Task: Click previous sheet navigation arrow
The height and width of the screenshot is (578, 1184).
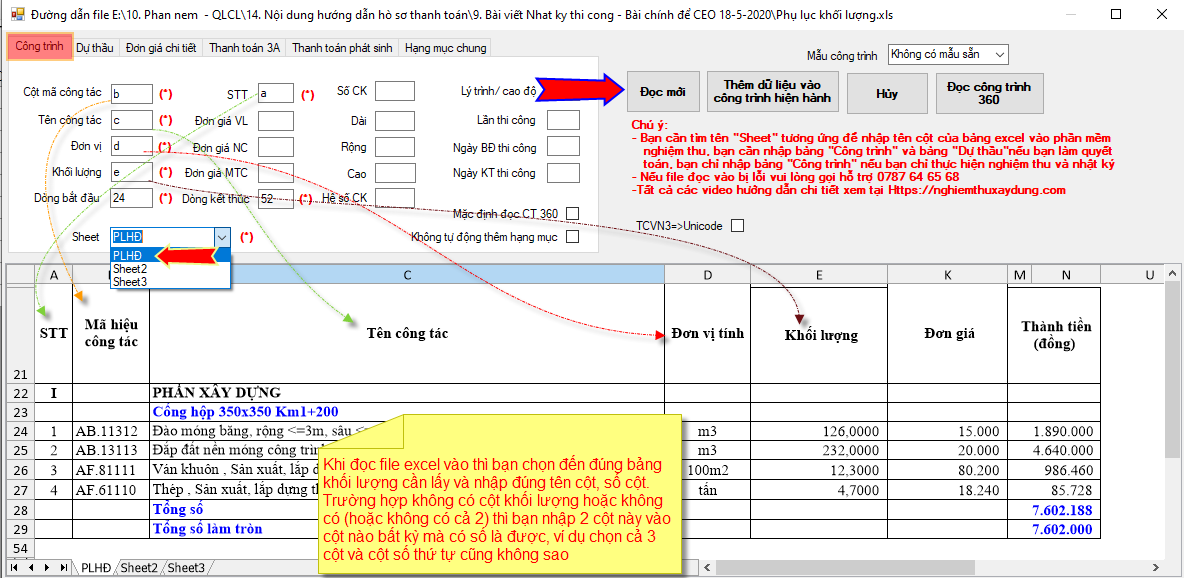Action: coord(32,568)
